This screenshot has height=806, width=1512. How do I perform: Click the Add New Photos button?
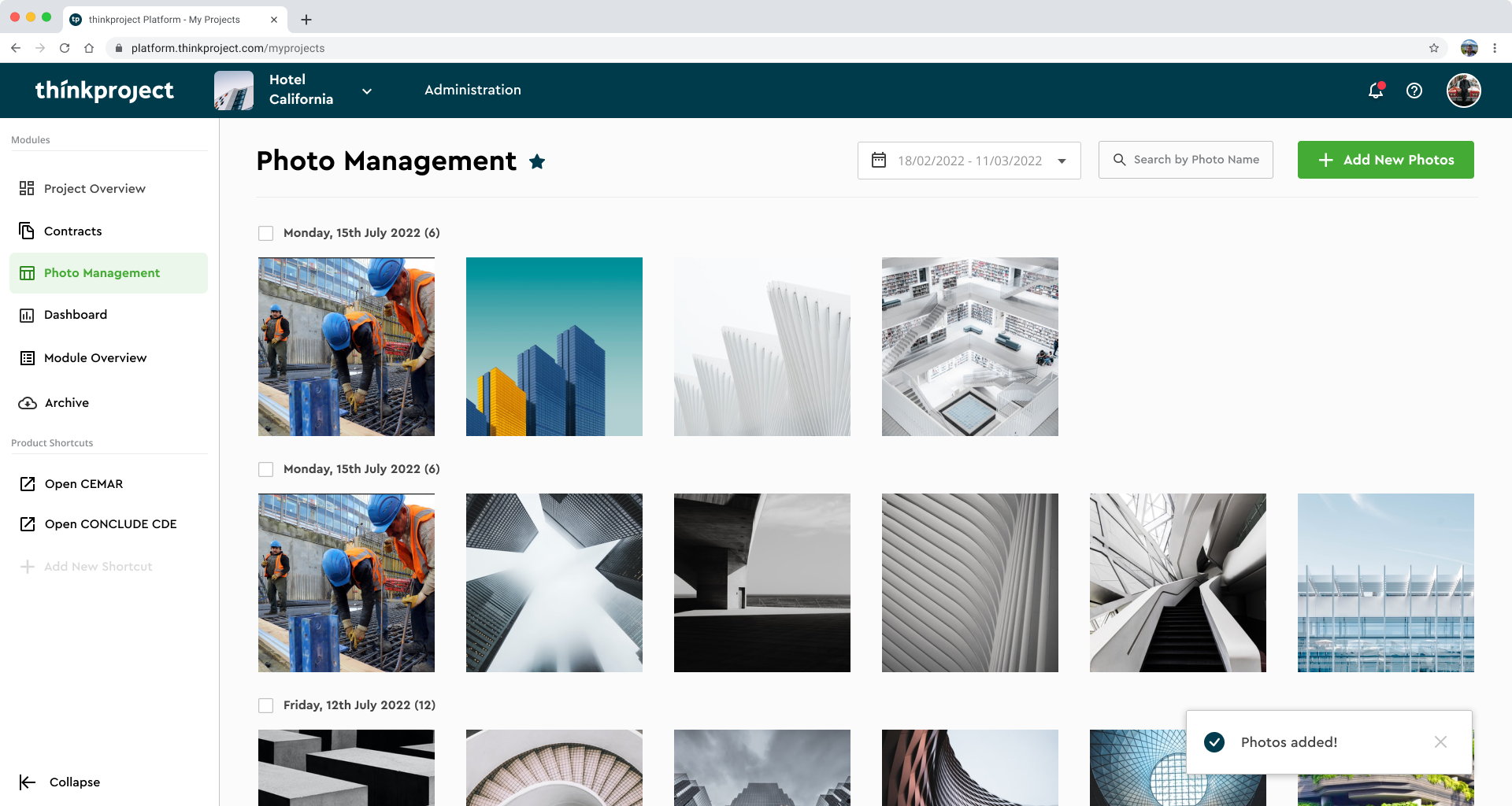(x=1385, y=160)
